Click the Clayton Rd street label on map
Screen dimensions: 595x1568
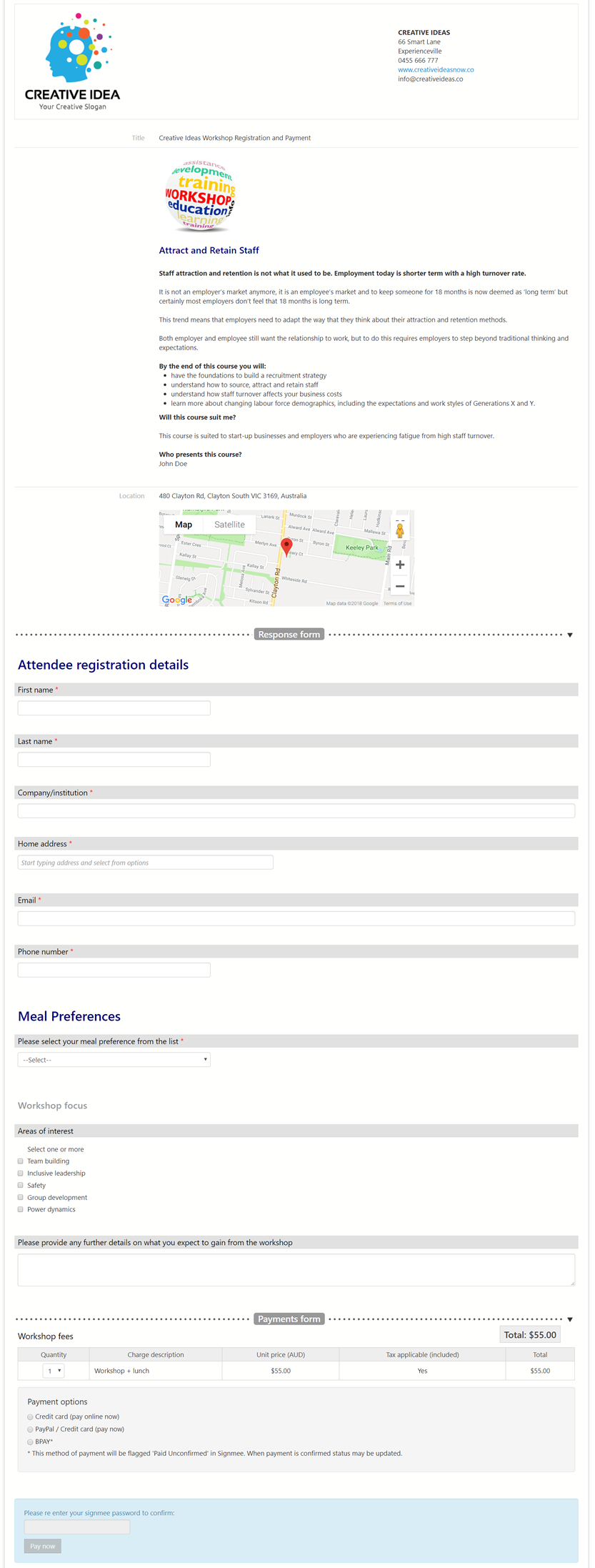pos(277,582)
